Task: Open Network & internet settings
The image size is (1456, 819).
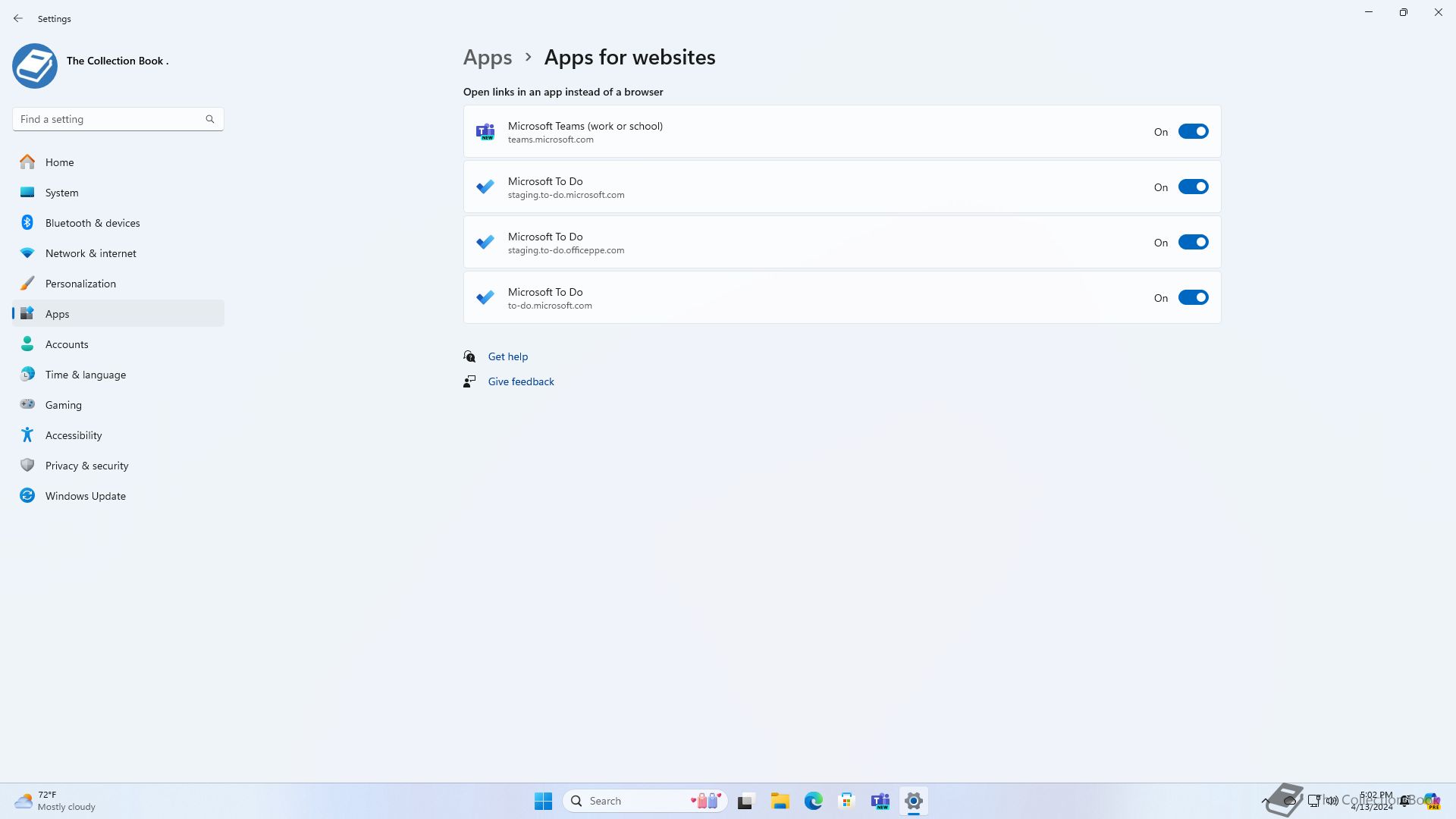Action: (x=118, y=253)
